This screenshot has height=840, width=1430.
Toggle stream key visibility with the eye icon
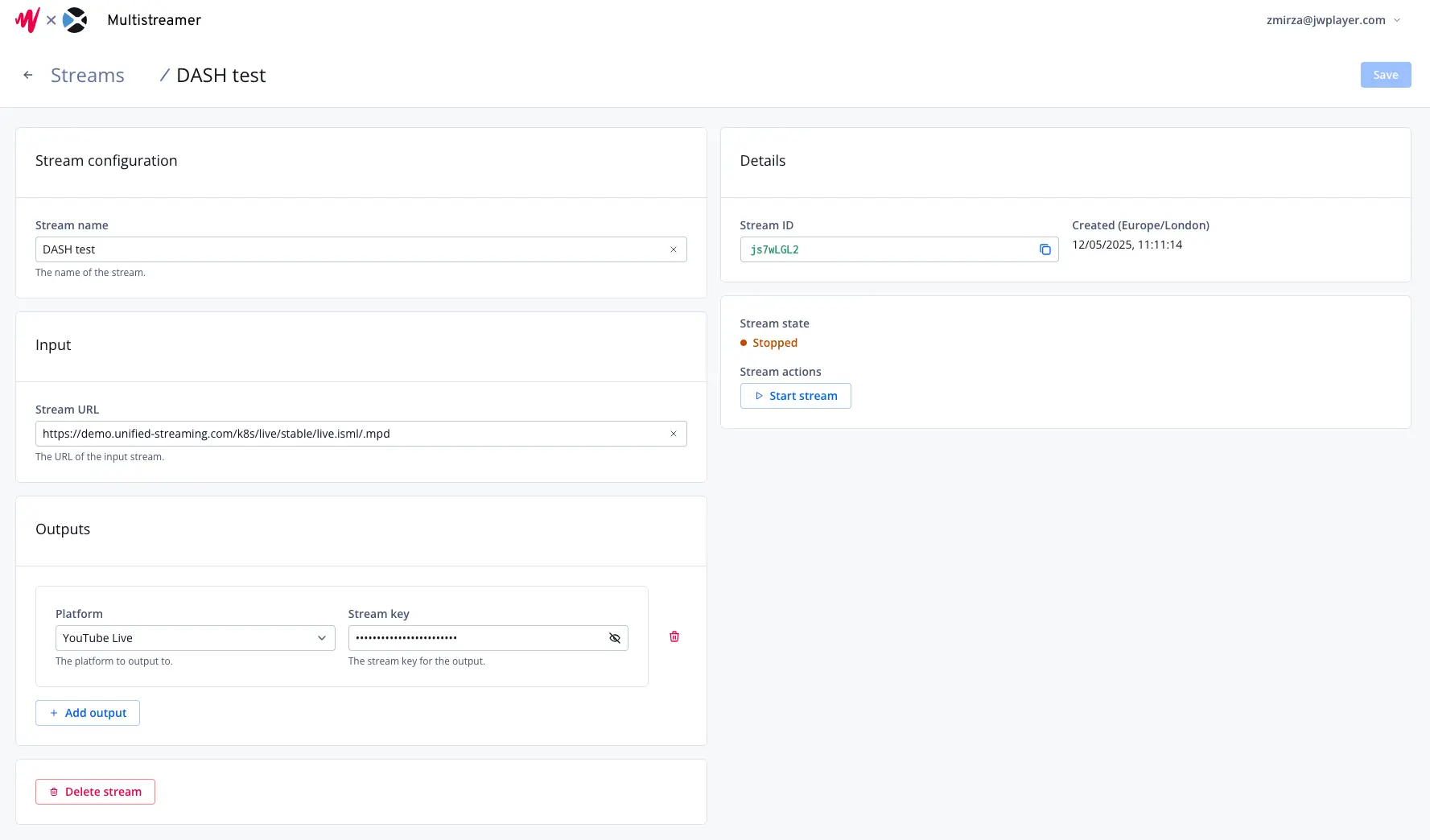coord(614,637)
